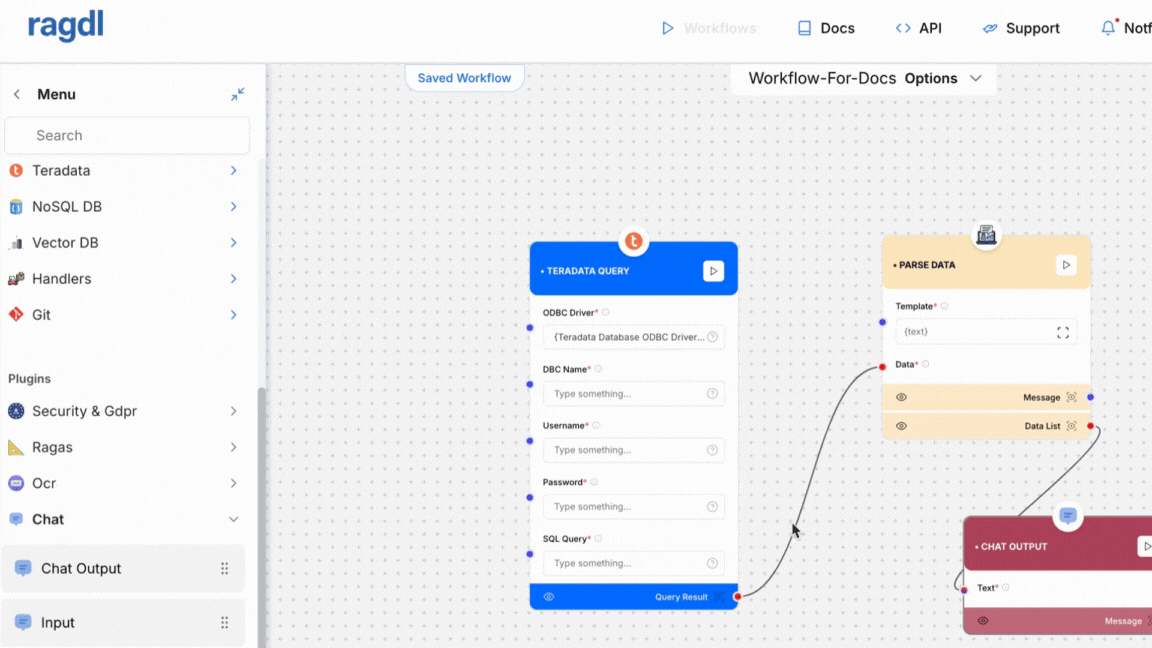Click the info icon next to Template label
Viewport: 1152px width, 648px height.
944,306
